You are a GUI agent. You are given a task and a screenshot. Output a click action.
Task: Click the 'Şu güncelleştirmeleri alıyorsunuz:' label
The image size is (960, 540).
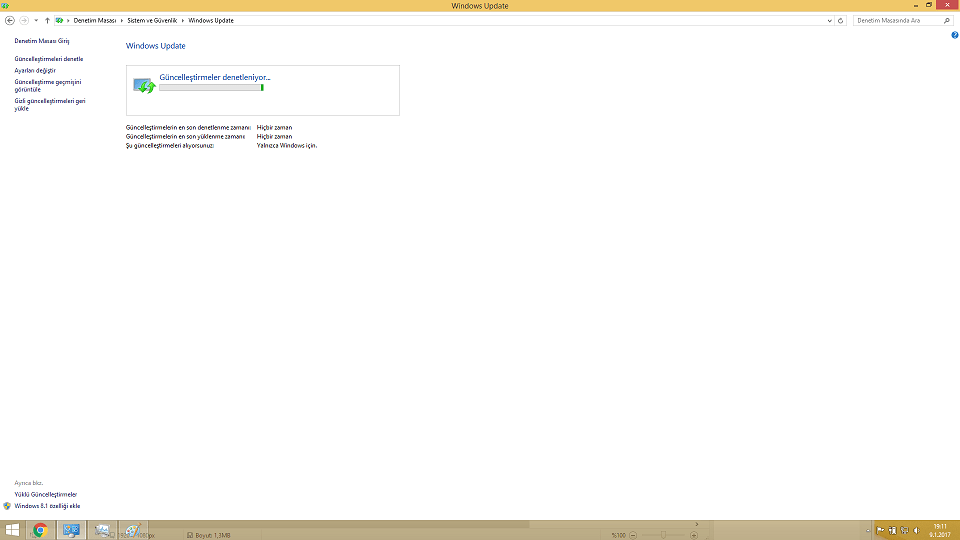170,146
